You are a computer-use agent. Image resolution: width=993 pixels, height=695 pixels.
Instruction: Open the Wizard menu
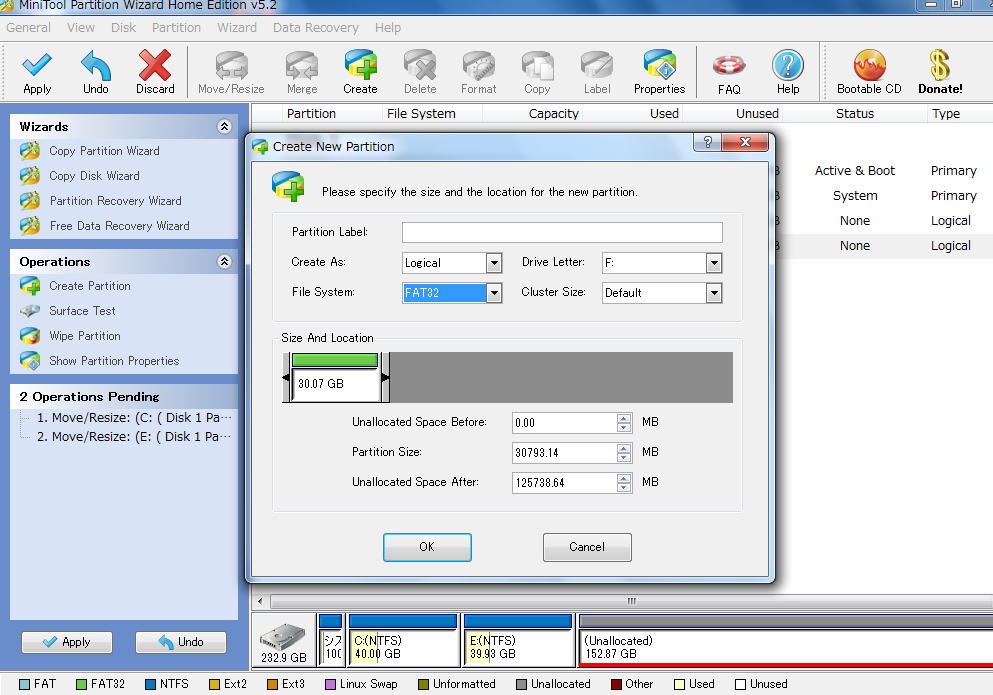coord(237,27)
